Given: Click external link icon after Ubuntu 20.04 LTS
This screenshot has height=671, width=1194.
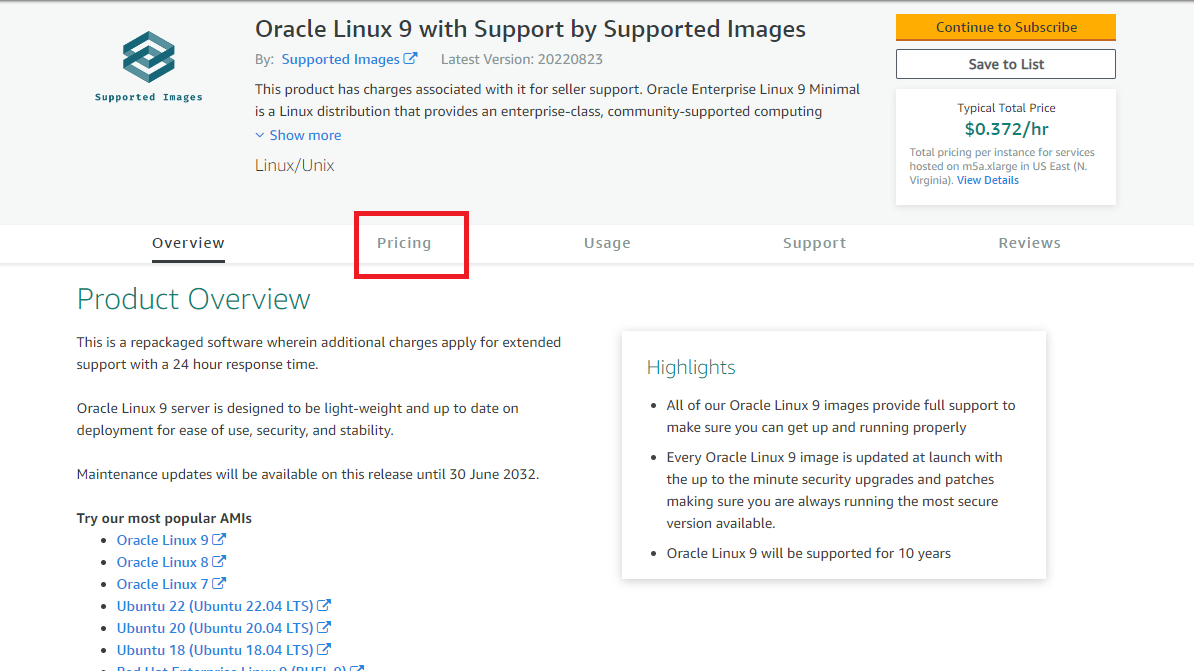Looking at the screenshot, I should pyautogui.click(x=324, y=628).
